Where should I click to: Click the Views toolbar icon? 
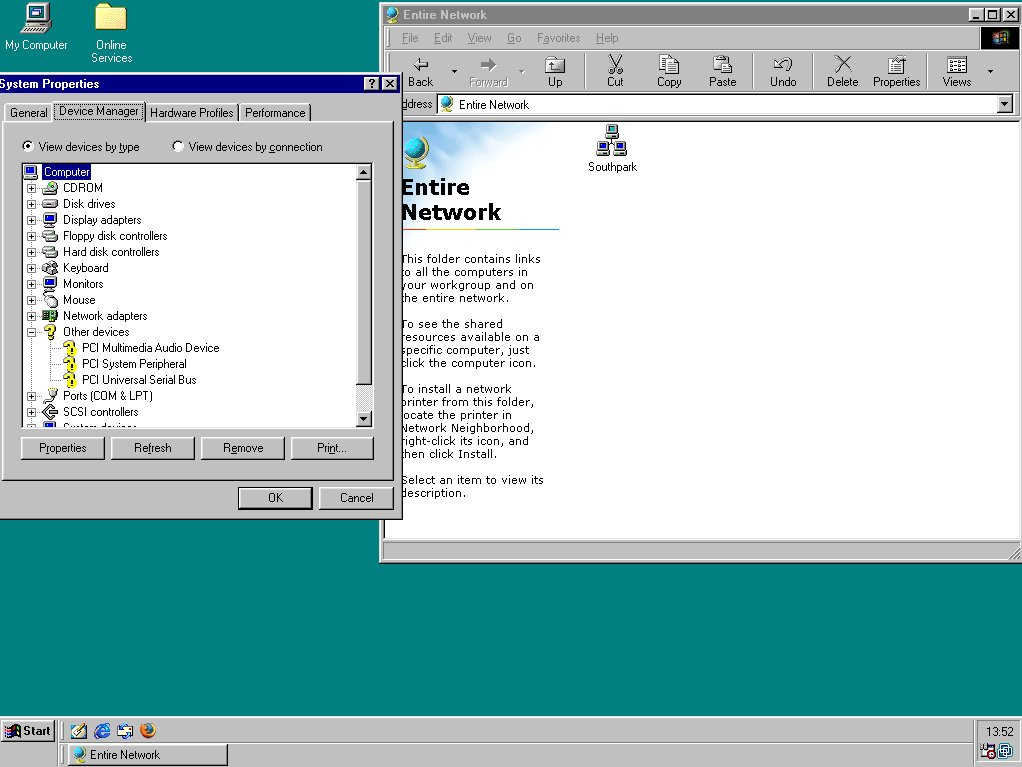pyautogui.click(x=956, y=65)
